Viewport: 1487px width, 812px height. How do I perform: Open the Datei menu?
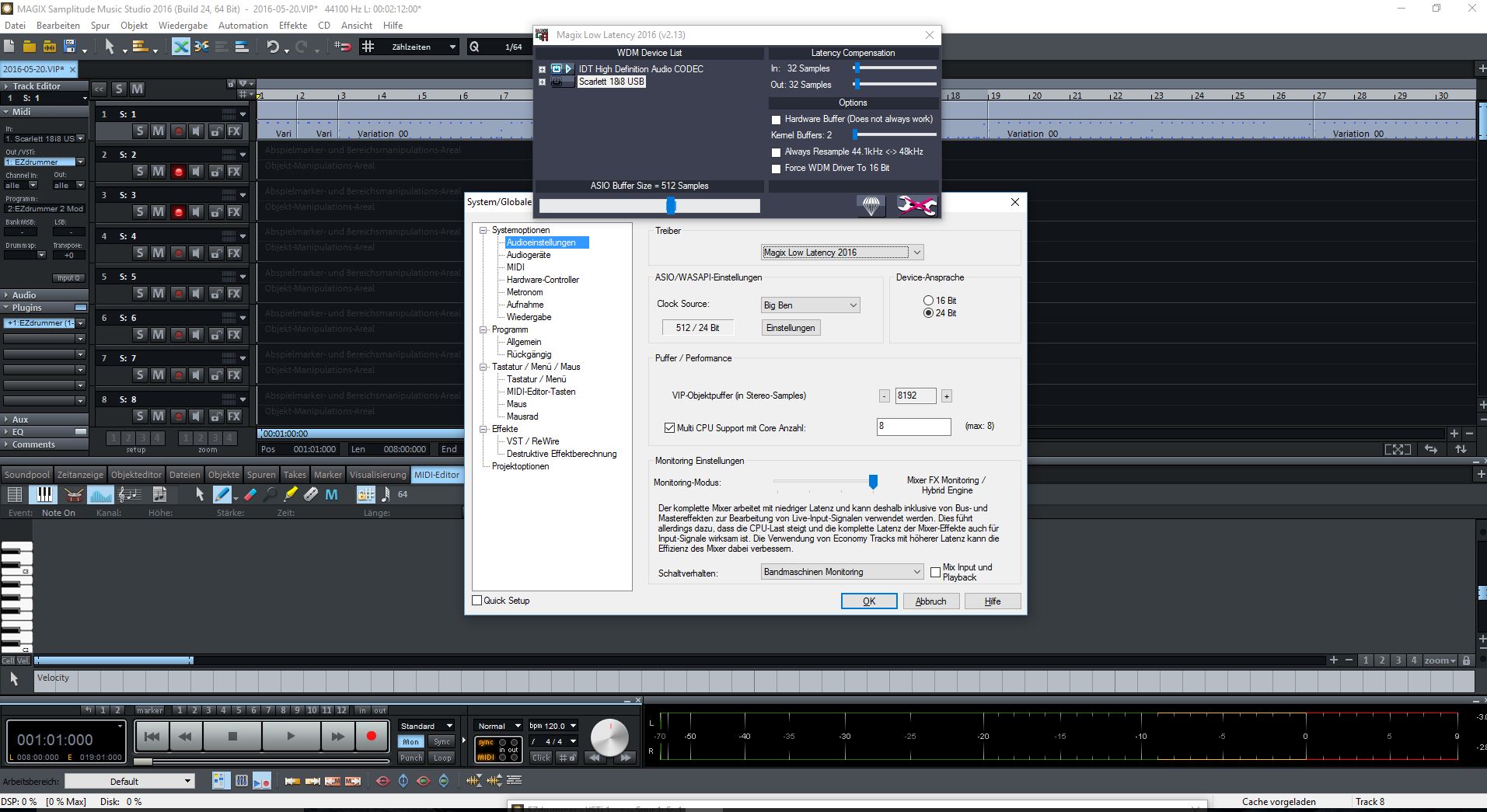pos(15,25)
